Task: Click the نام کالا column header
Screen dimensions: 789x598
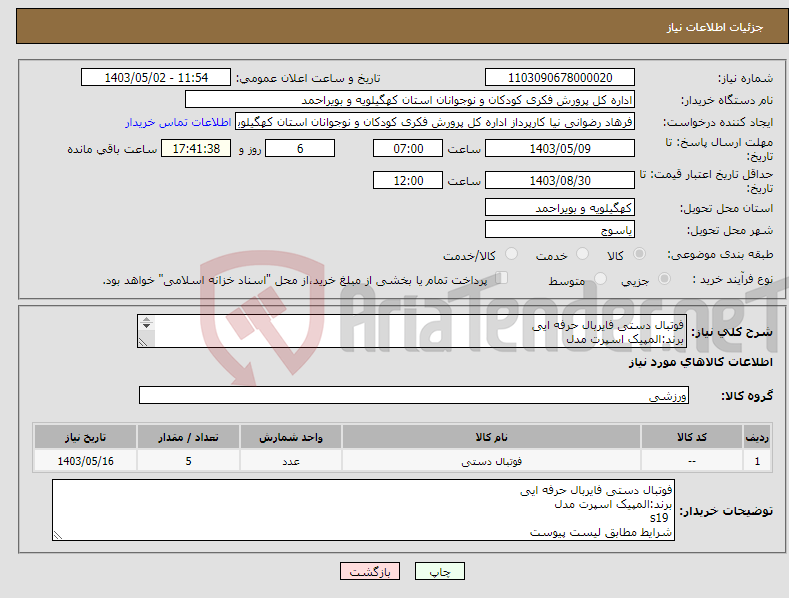Action: pyautogui.click(x=491, y=437)
